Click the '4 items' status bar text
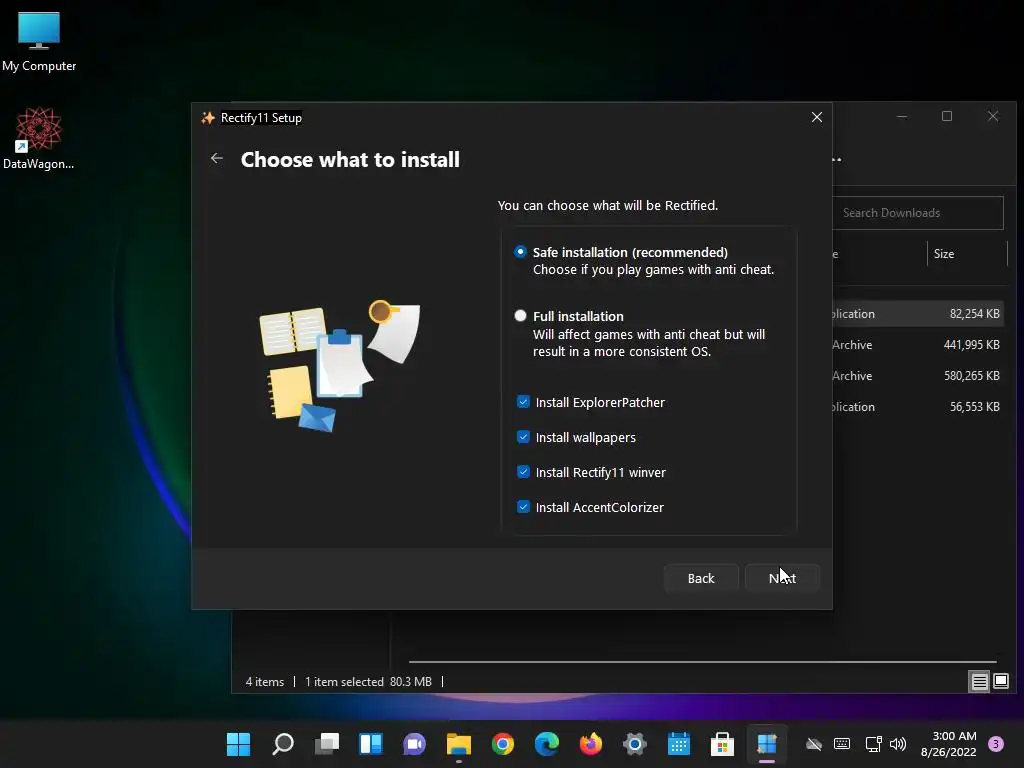This screenshot has width=1024, height=768. tap(264, 681)
